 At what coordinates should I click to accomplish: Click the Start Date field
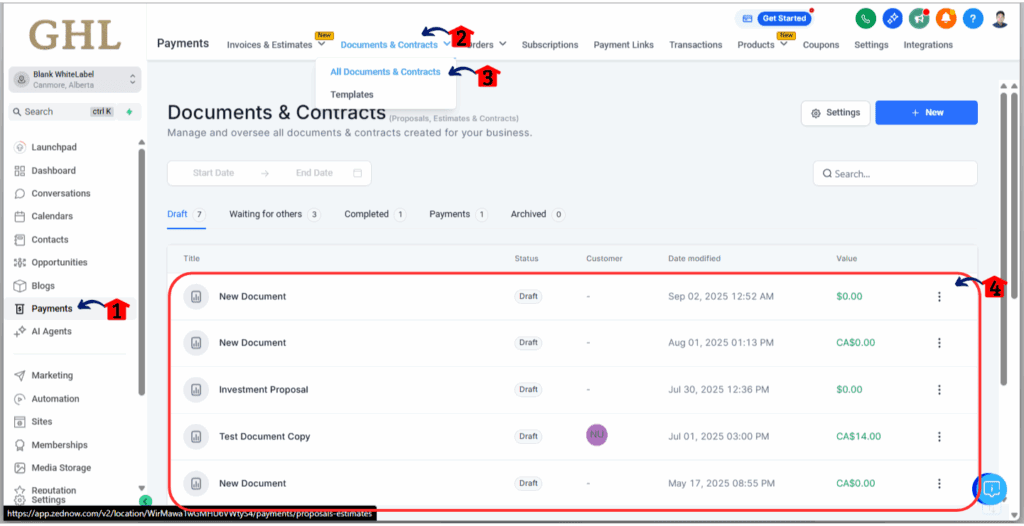pyautogui.click(x=214, y=173)
